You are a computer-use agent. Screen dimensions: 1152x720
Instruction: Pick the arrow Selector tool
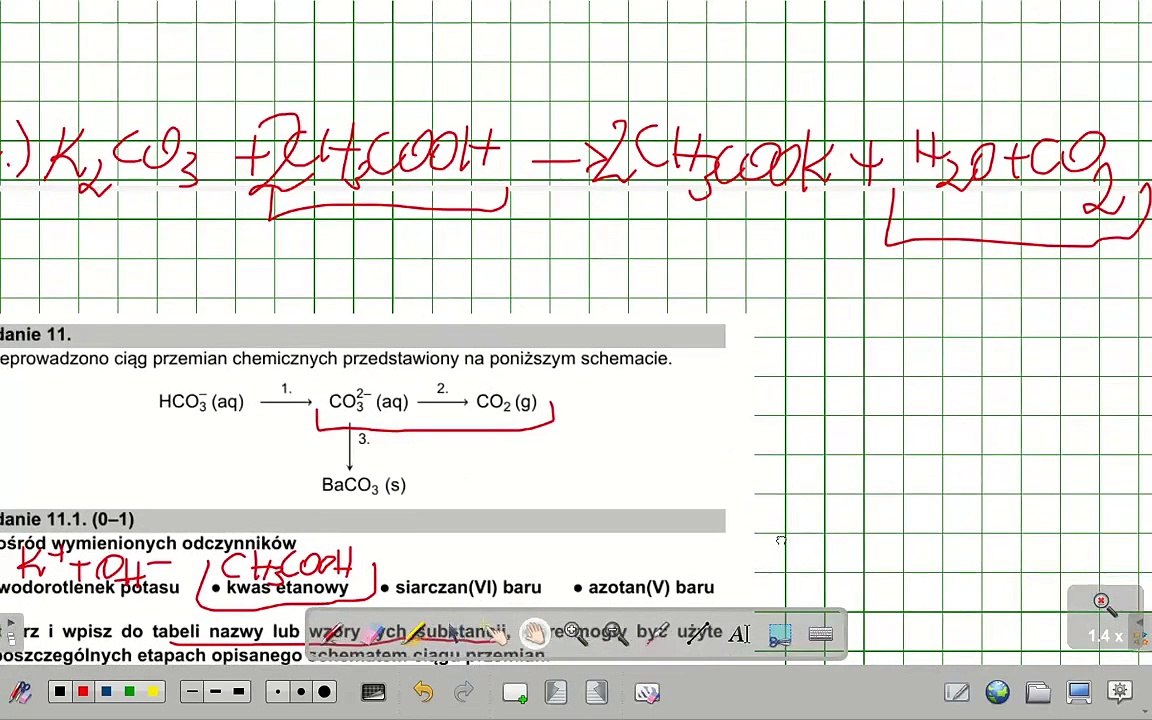point(454,633)
